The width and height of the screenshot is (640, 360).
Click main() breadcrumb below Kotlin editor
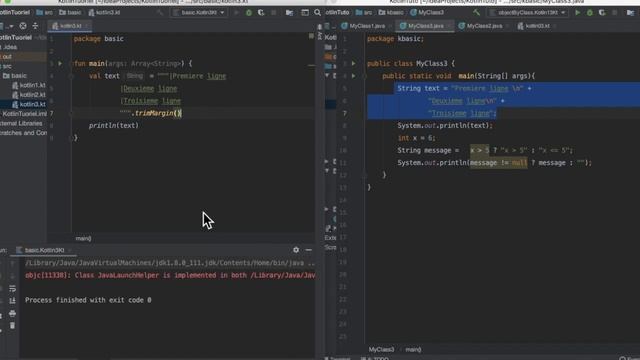pyautogui.click(x=83, y=238)
